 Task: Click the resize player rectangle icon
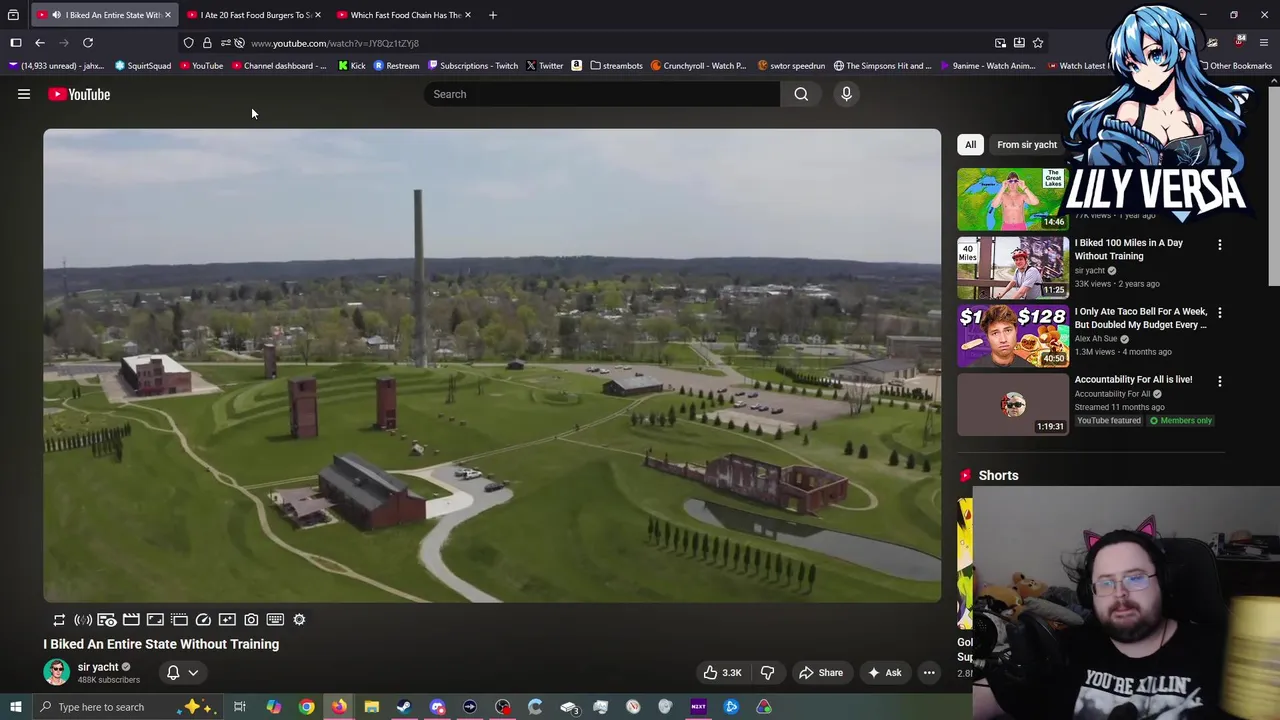pos(155,620)
